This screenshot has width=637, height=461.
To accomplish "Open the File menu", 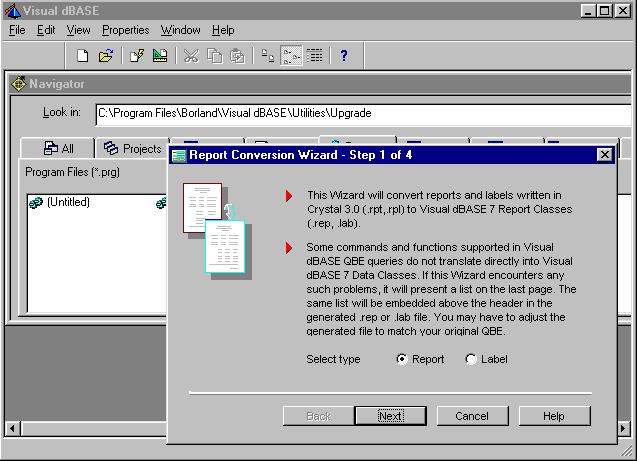I will point(17,30).
